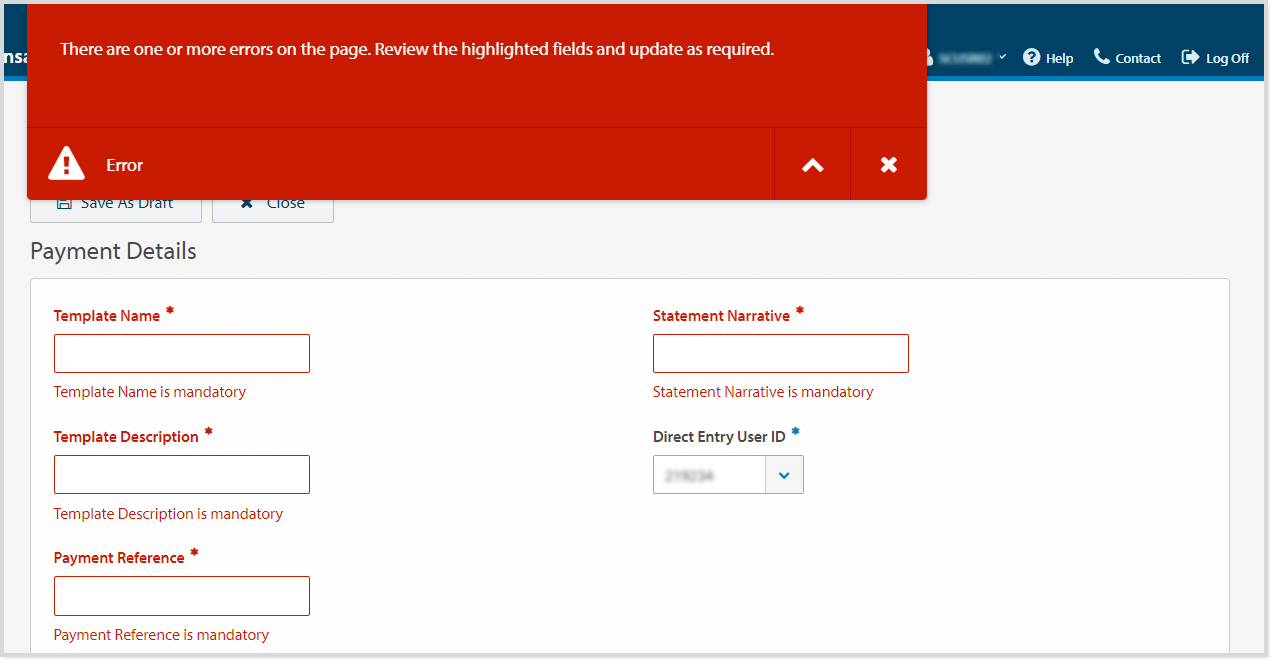Dismiss the error banner with the X
1274x663 pixels.
tap(888, 165)
